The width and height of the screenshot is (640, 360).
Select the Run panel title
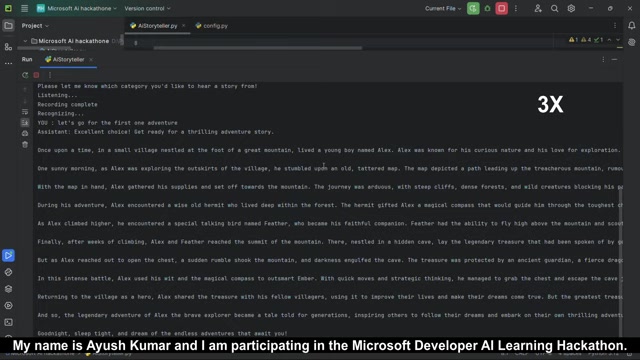tap(27, 60)
